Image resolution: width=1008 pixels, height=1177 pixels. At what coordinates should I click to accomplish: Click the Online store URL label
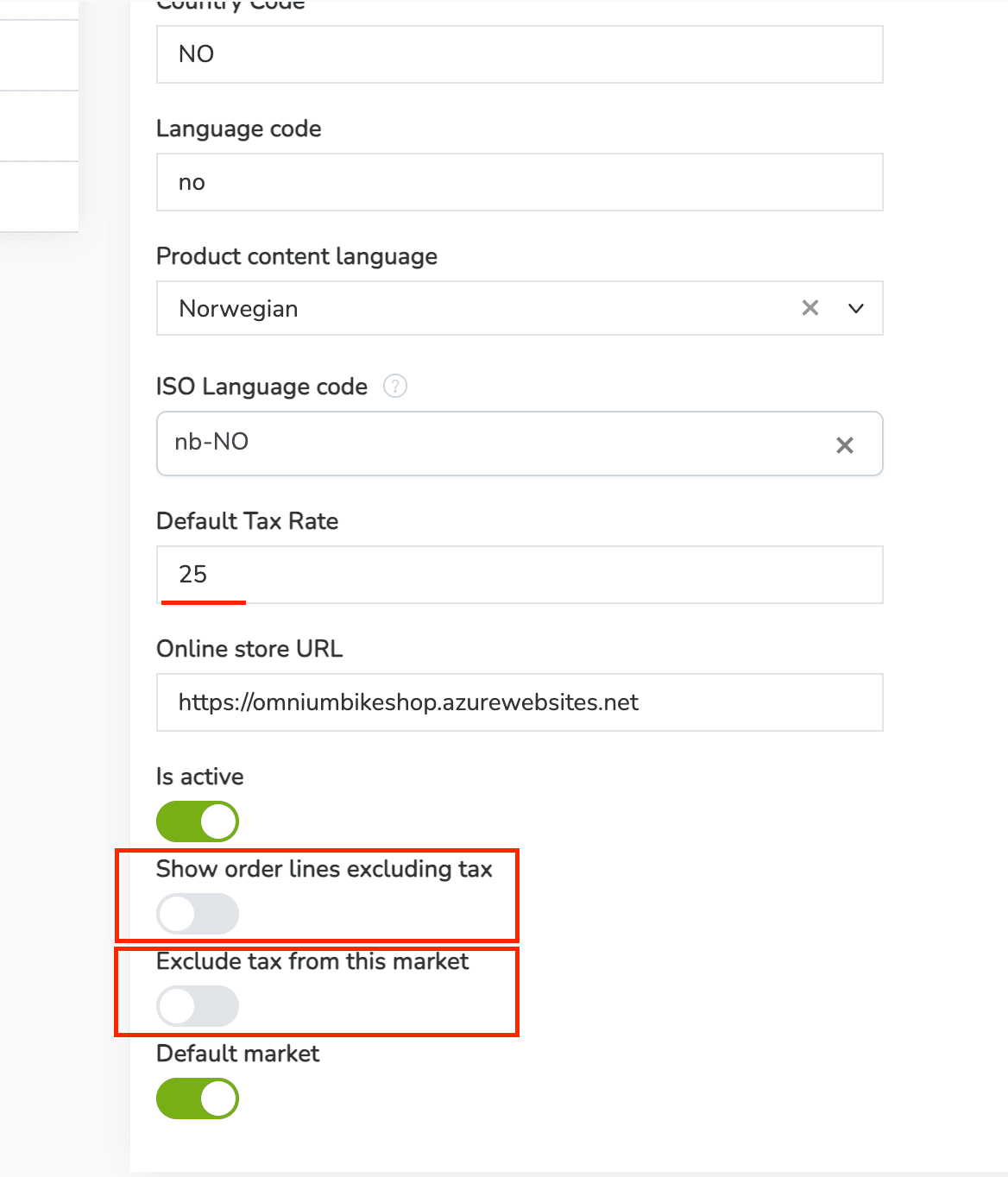(249, 649)
